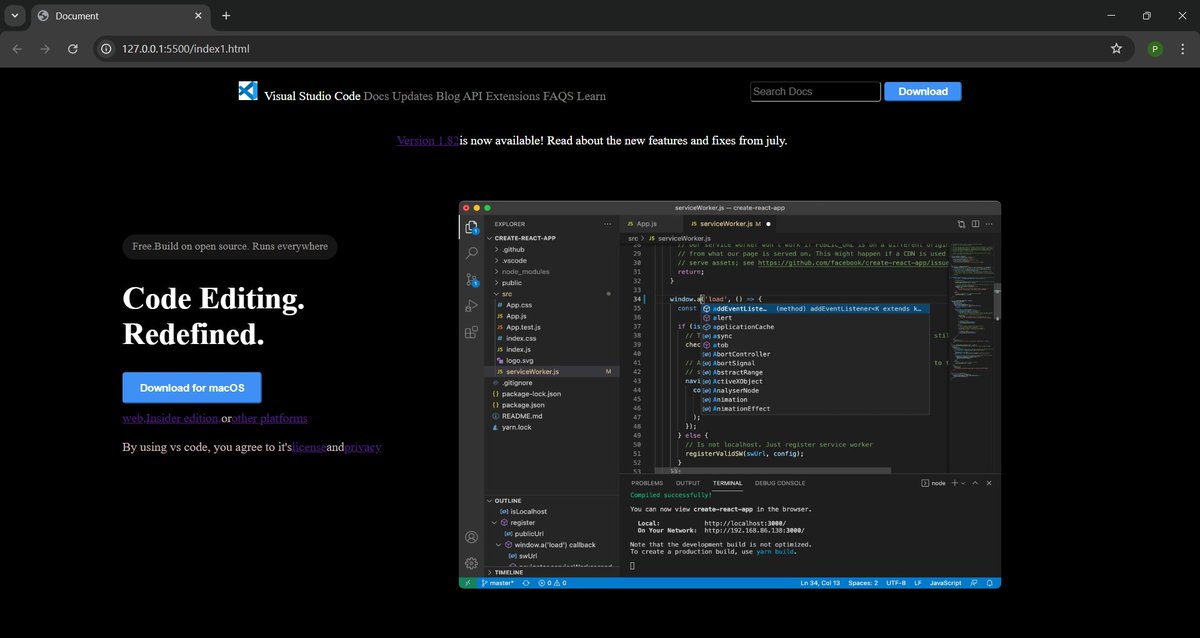
Task: Open the Accounts icon above the settings gear
Action: click(x=471, y=536)
